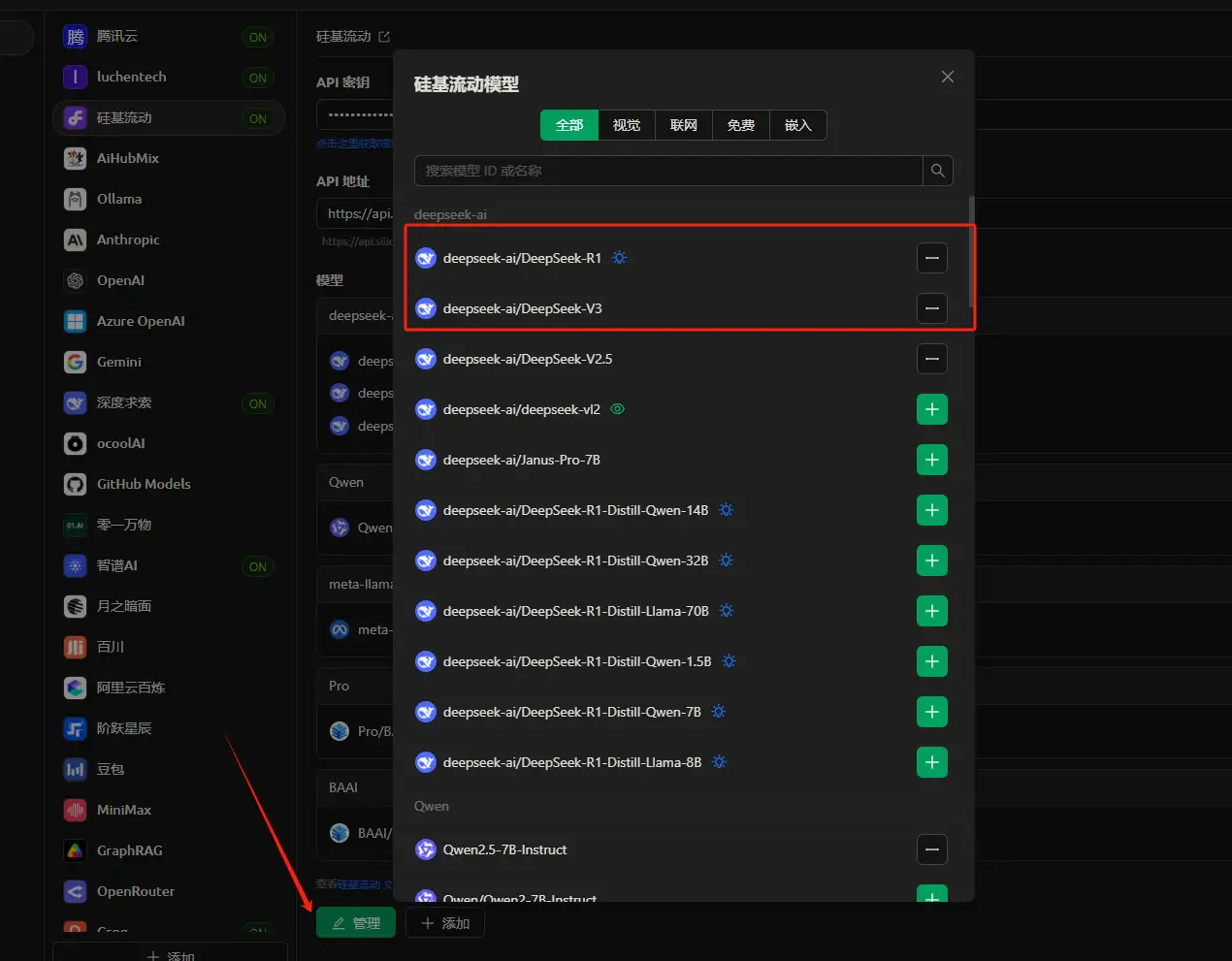Screen dimensions: 1232x961
Task: Click the search magnifier icon in the model dialog
Action: [936, 170]
